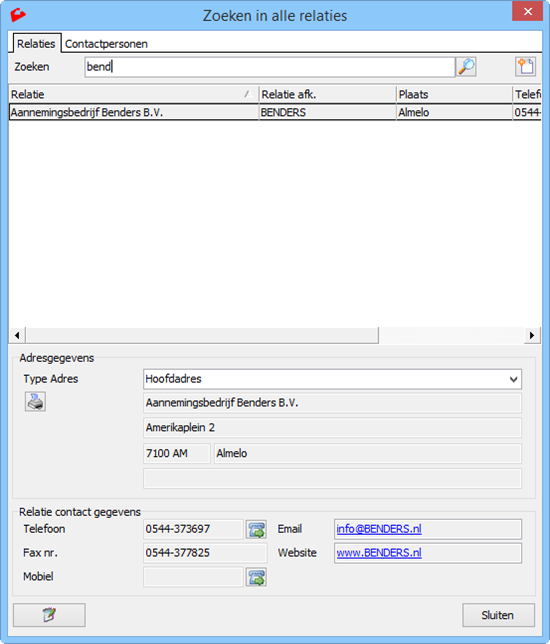Click the printer icon under Type Adres
The width and height of the screenshot is (550, 644).
click(35, 402)
